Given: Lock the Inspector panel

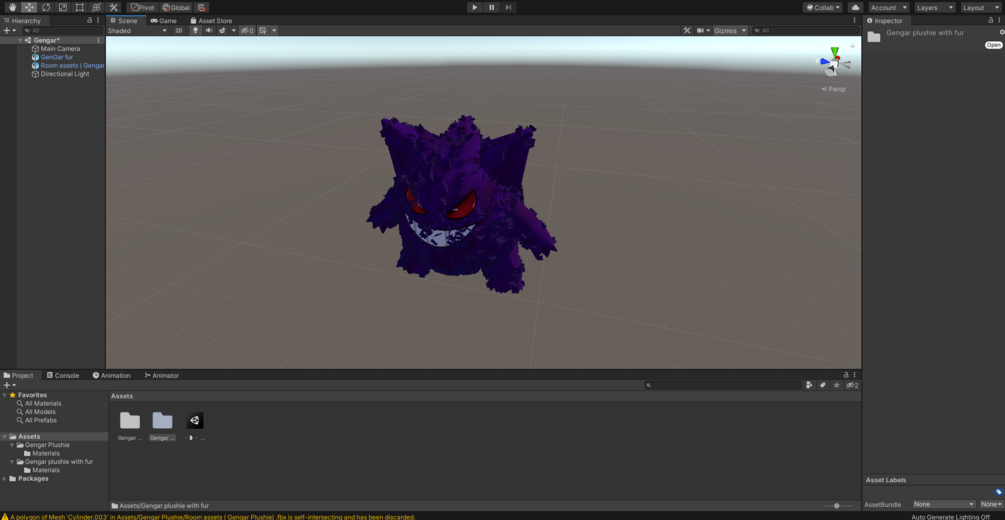Looking at the screenshot, I should coord(990,21).
